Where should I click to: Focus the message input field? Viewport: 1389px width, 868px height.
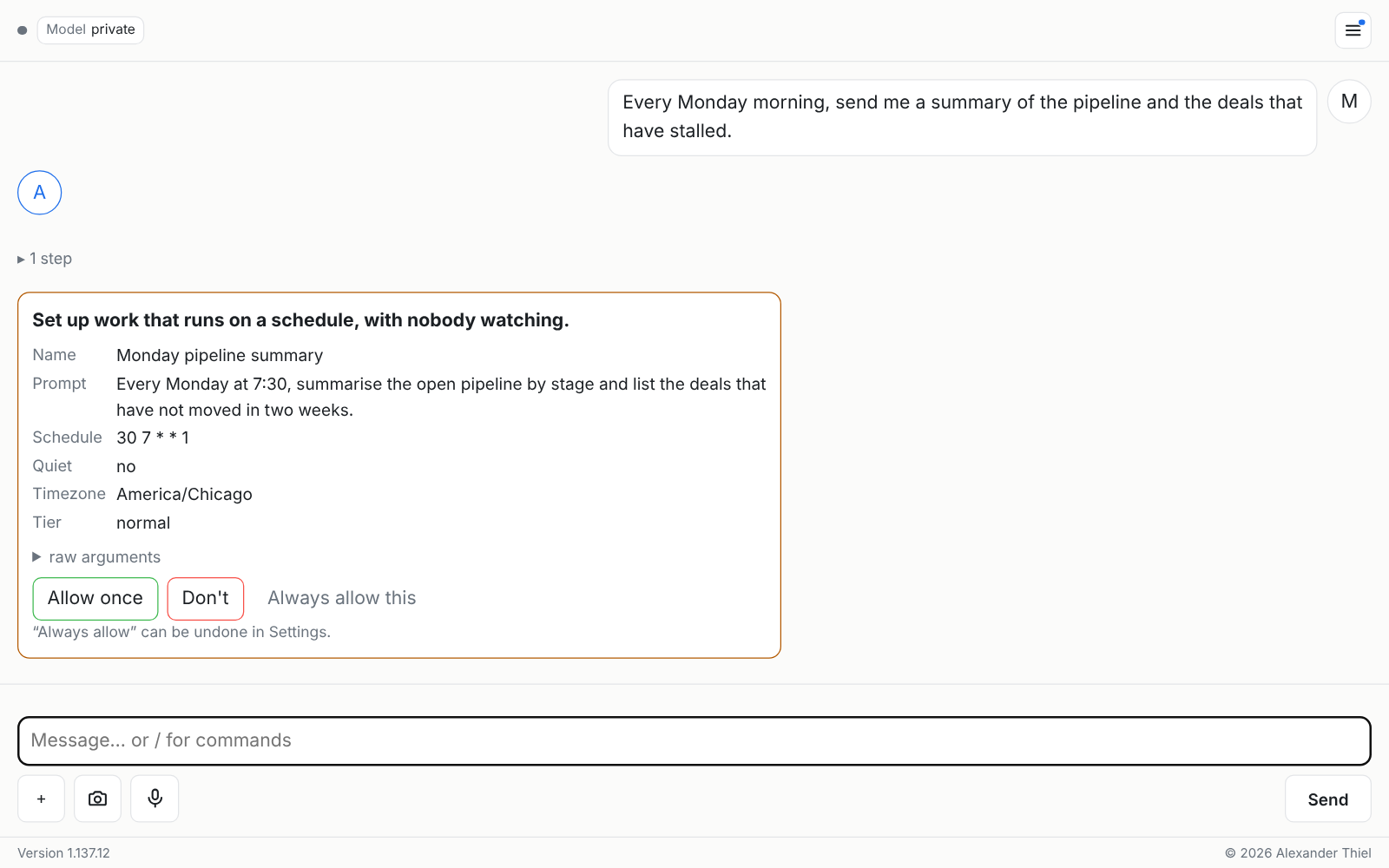tap(694, 740)
